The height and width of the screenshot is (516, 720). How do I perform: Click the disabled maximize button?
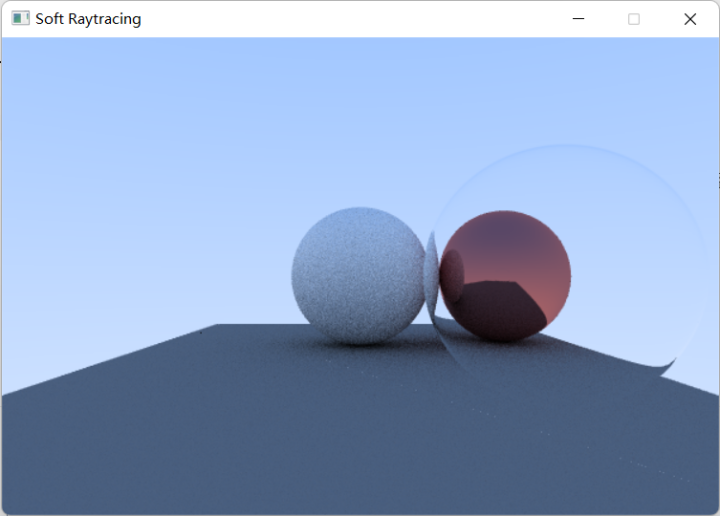coord(634,19)
